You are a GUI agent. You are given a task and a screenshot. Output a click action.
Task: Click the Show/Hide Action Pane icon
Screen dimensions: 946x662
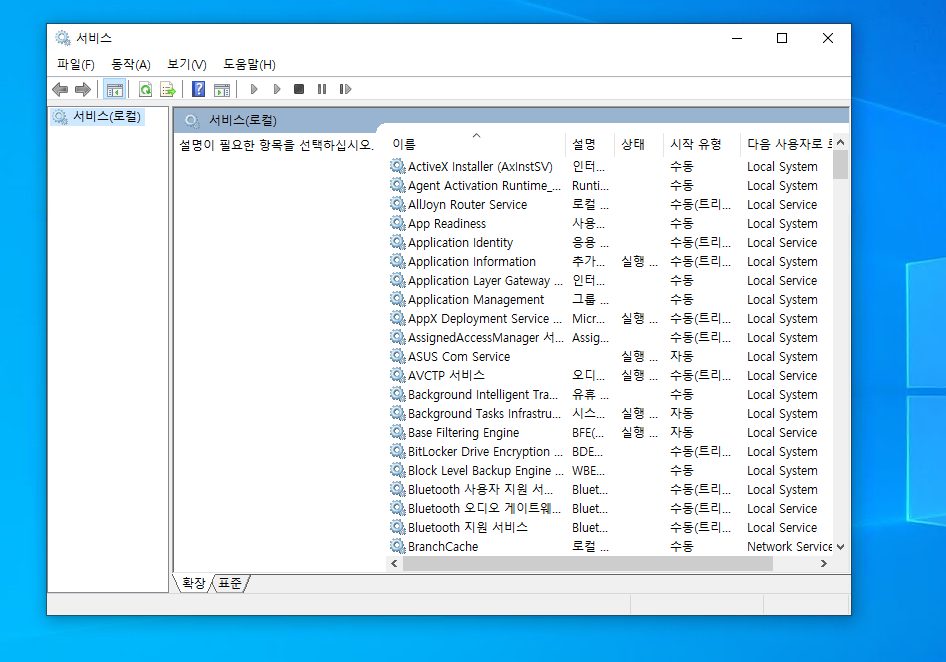point(222,90)
